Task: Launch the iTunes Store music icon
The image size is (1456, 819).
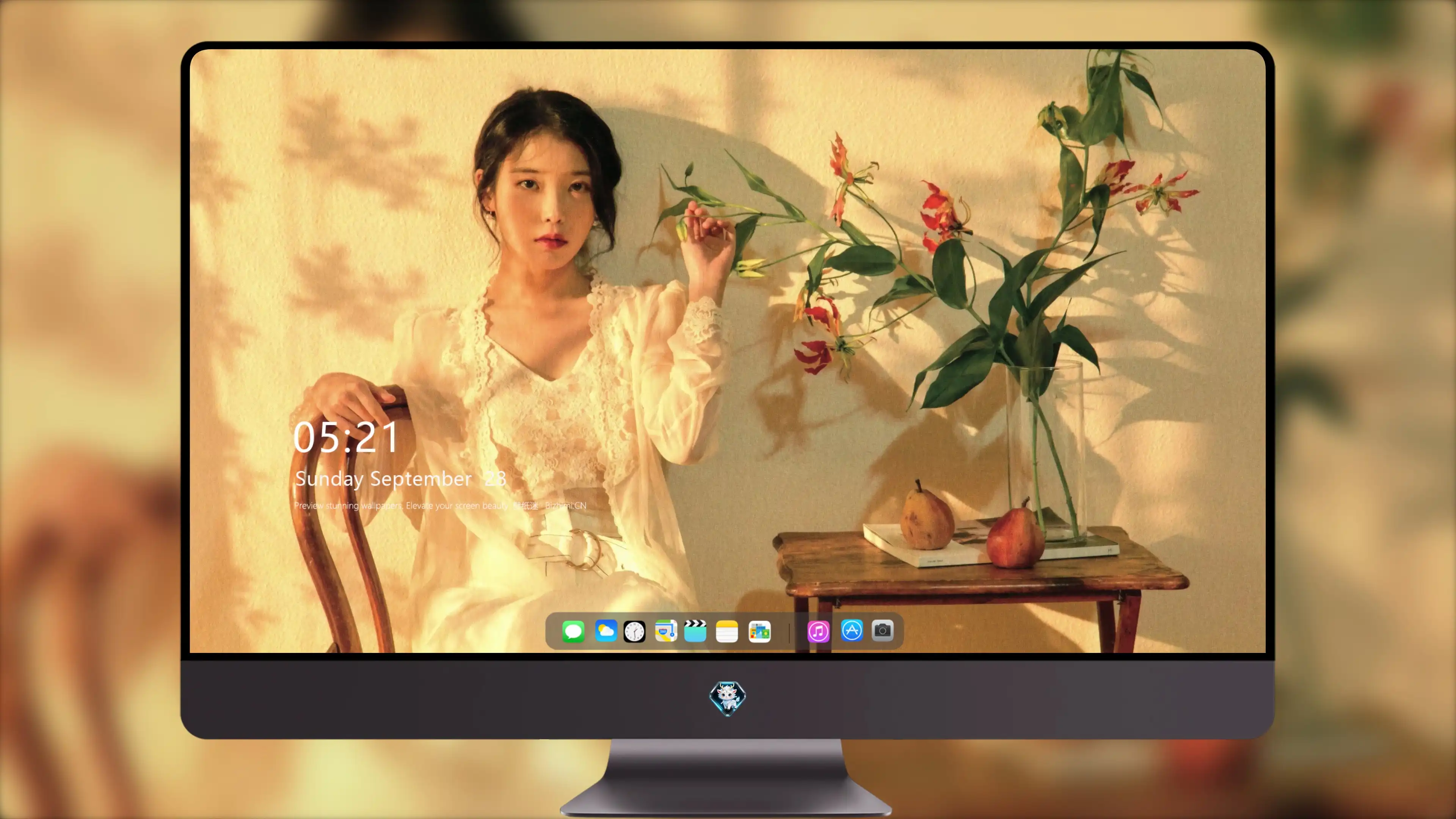Action: [x=819, y=631]
